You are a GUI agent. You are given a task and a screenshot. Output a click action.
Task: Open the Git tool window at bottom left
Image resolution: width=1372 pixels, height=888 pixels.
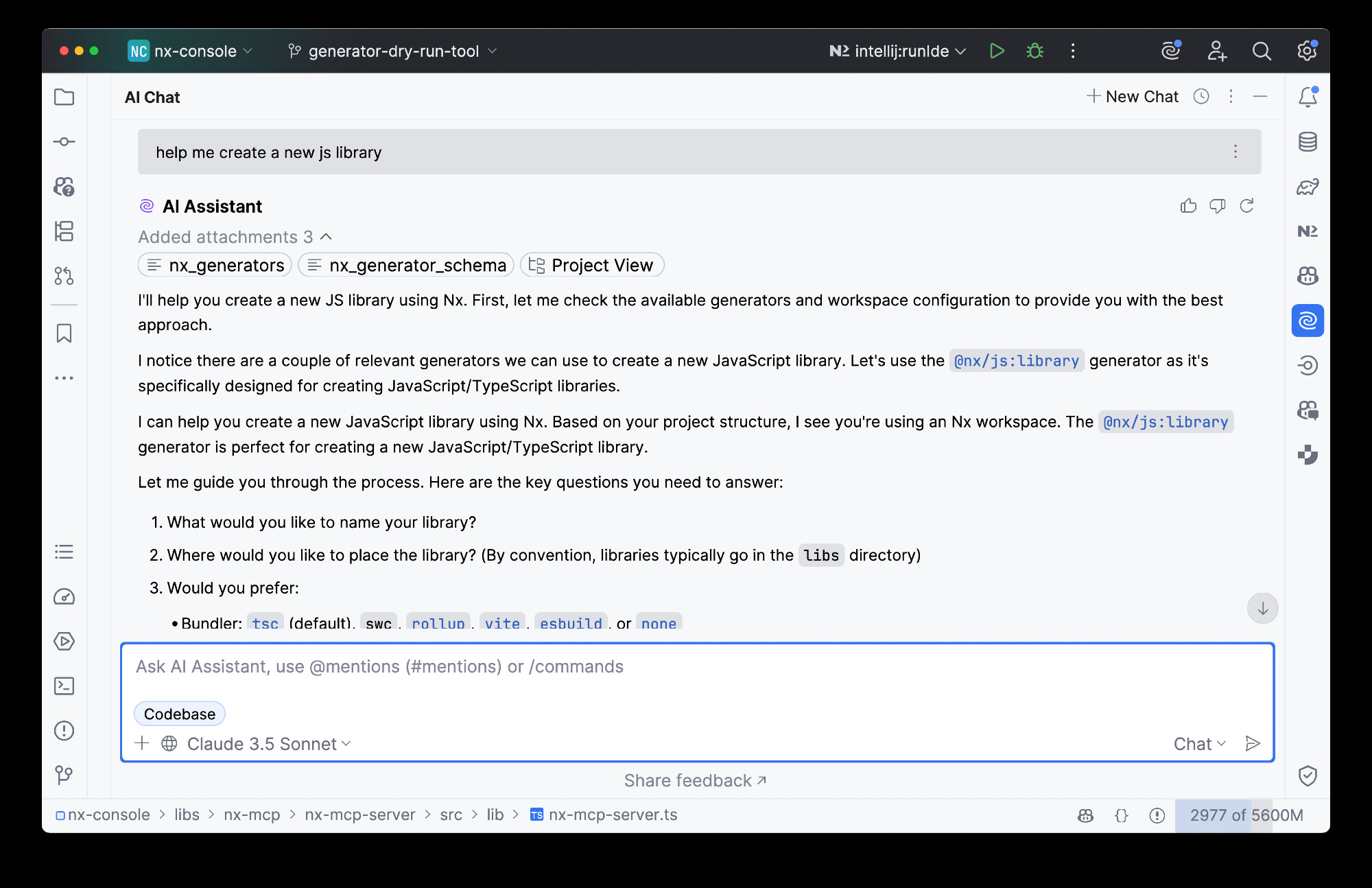(x=64, y=775)
